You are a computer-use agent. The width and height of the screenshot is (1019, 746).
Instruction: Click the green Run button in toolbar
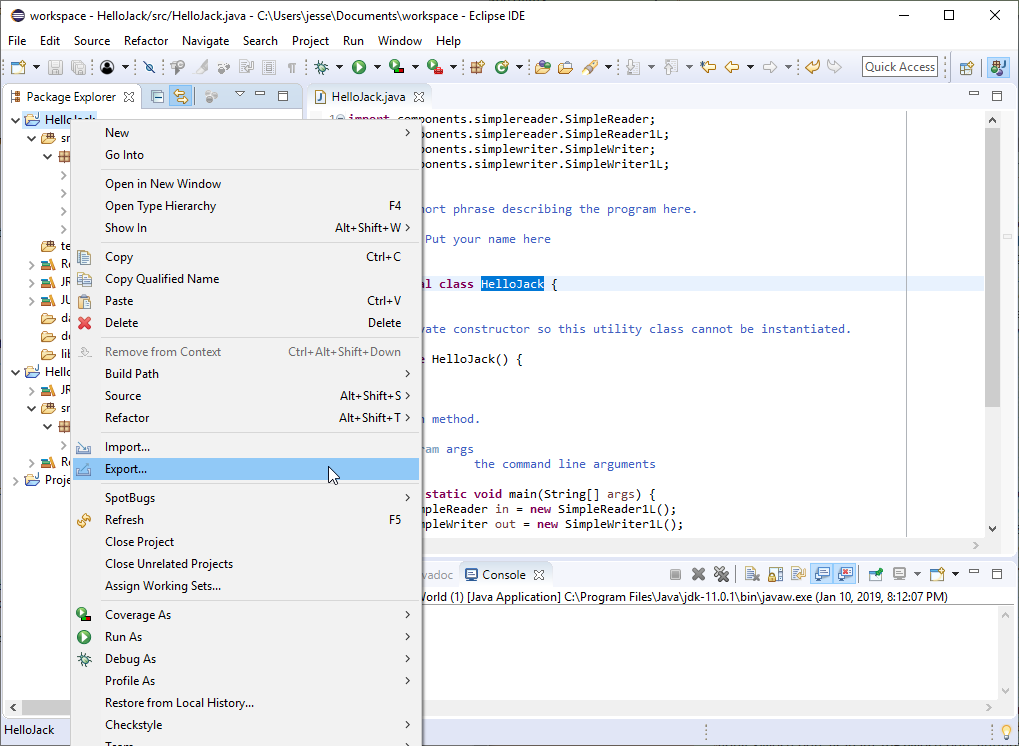359,67
